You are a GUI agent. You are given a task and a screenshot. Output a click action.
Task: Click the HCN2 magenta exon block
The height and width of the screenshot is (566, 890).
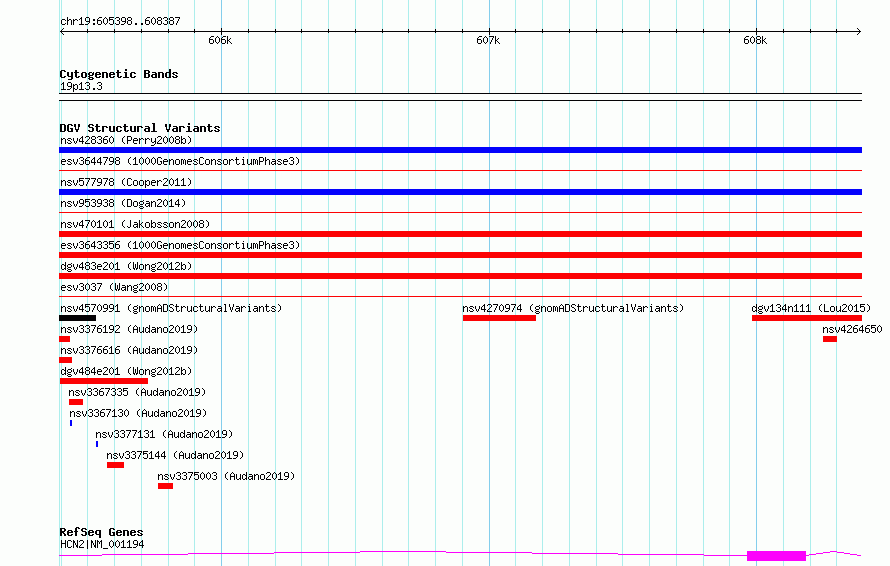pos(776,556)
